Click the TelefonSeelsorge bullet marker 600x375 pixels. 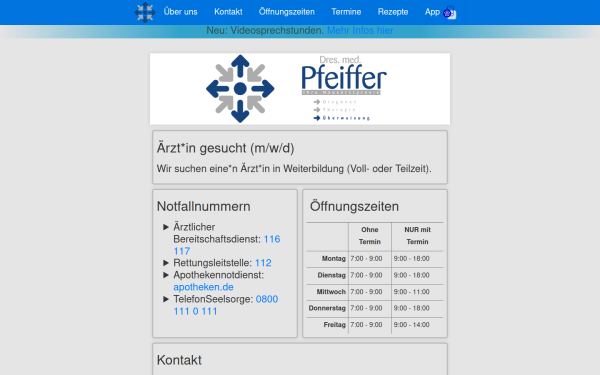coord(166,299)
